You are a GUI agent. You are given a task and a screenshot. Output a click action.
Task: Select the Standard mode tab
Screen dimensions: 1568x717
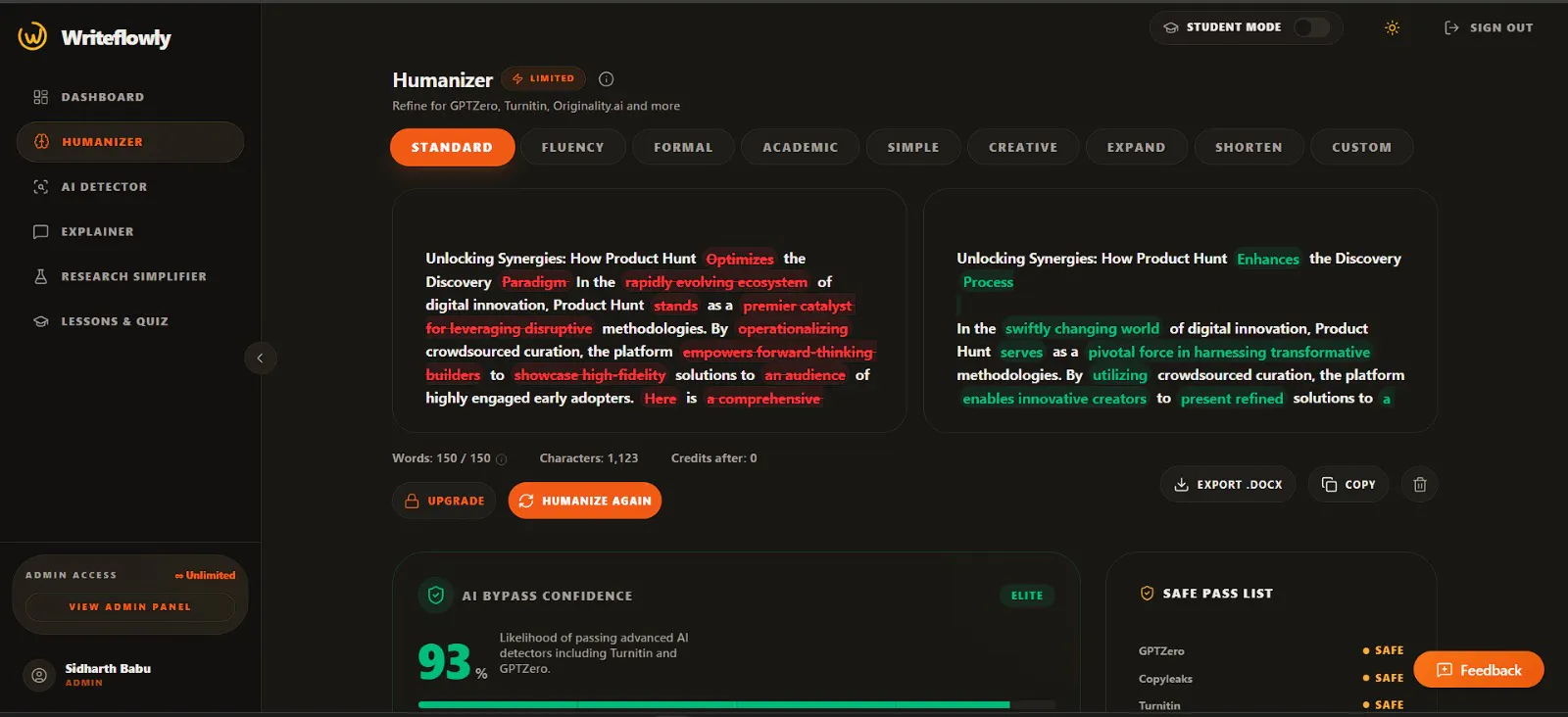(x=452, y=147)
